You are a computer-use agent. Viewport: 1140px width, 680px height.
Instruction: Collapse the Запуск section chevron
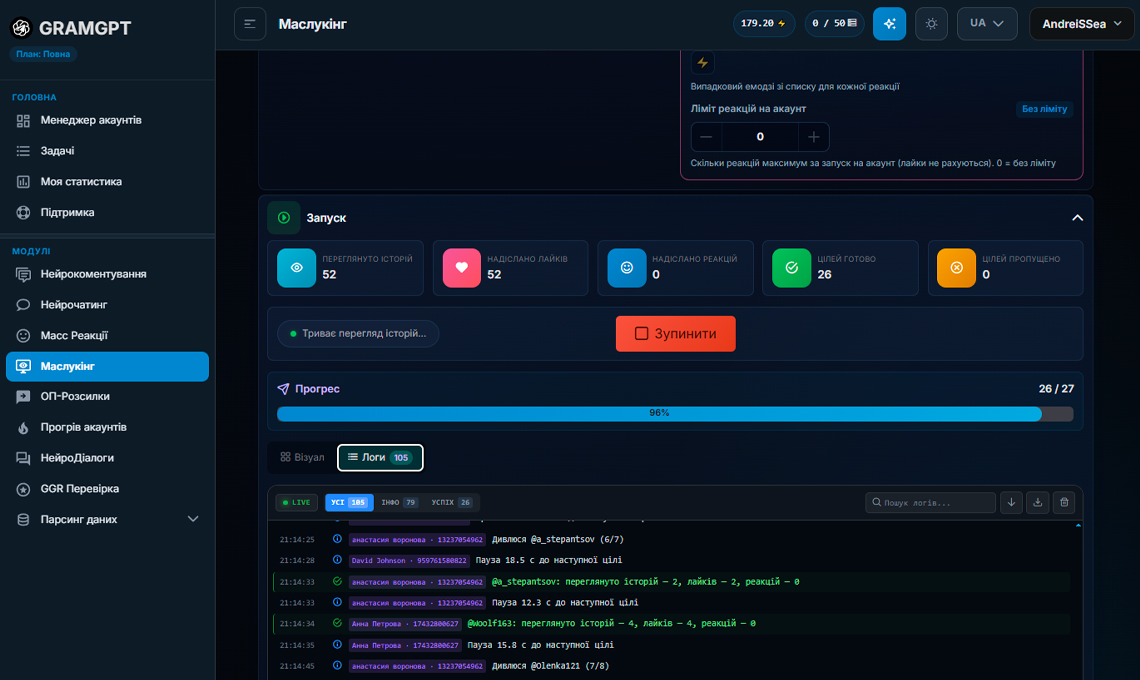(x=1077, y=217)
